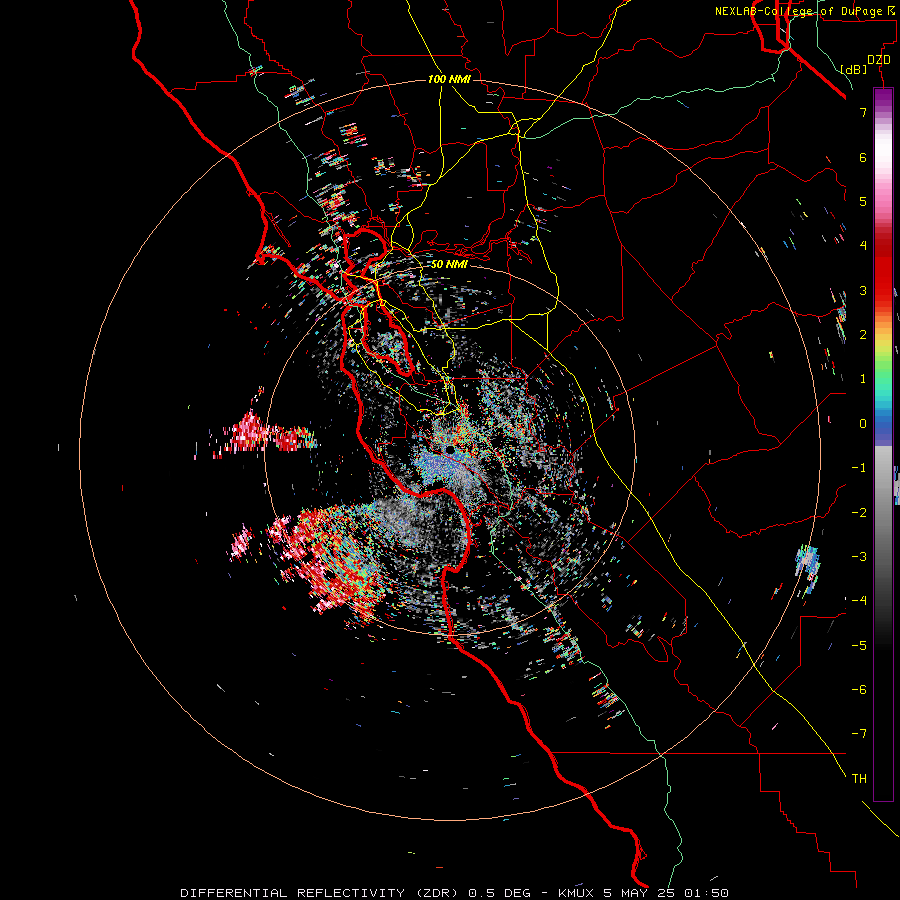
Task: Click "(ZDR)" in the bottom caption
Action: [x=437, y=893]
